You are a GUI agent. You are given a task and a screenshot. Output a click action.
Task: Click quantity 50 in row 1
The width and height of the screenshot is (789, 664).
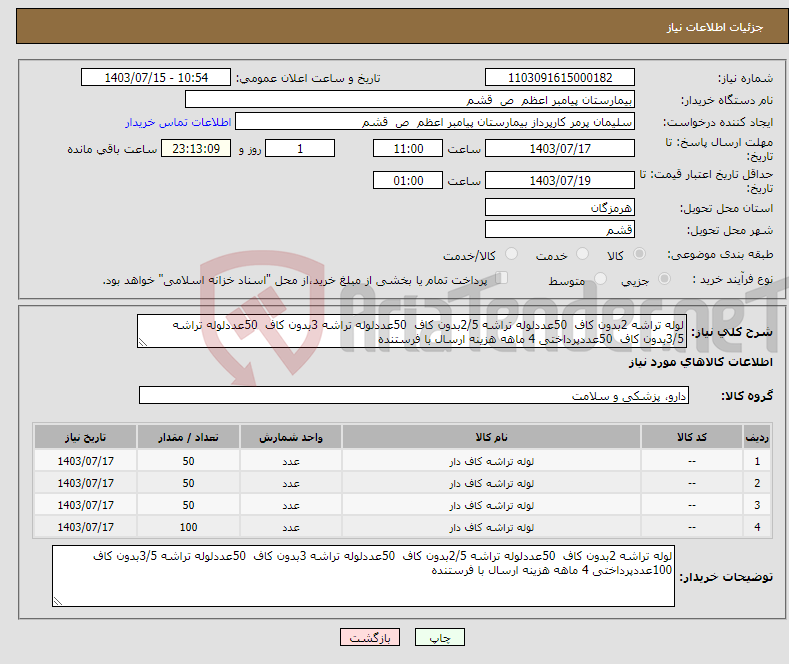(x=188, y=461)
